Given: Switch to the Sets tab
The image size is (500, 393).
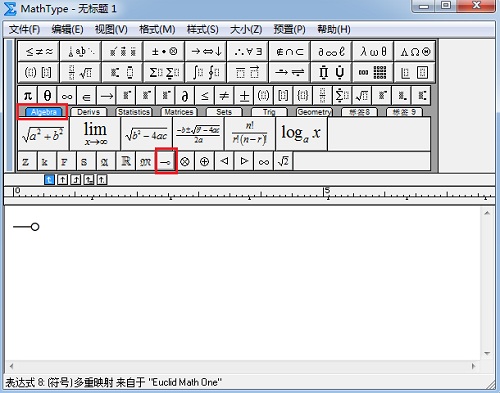Looking at the screenshot, I should point(224,112).
